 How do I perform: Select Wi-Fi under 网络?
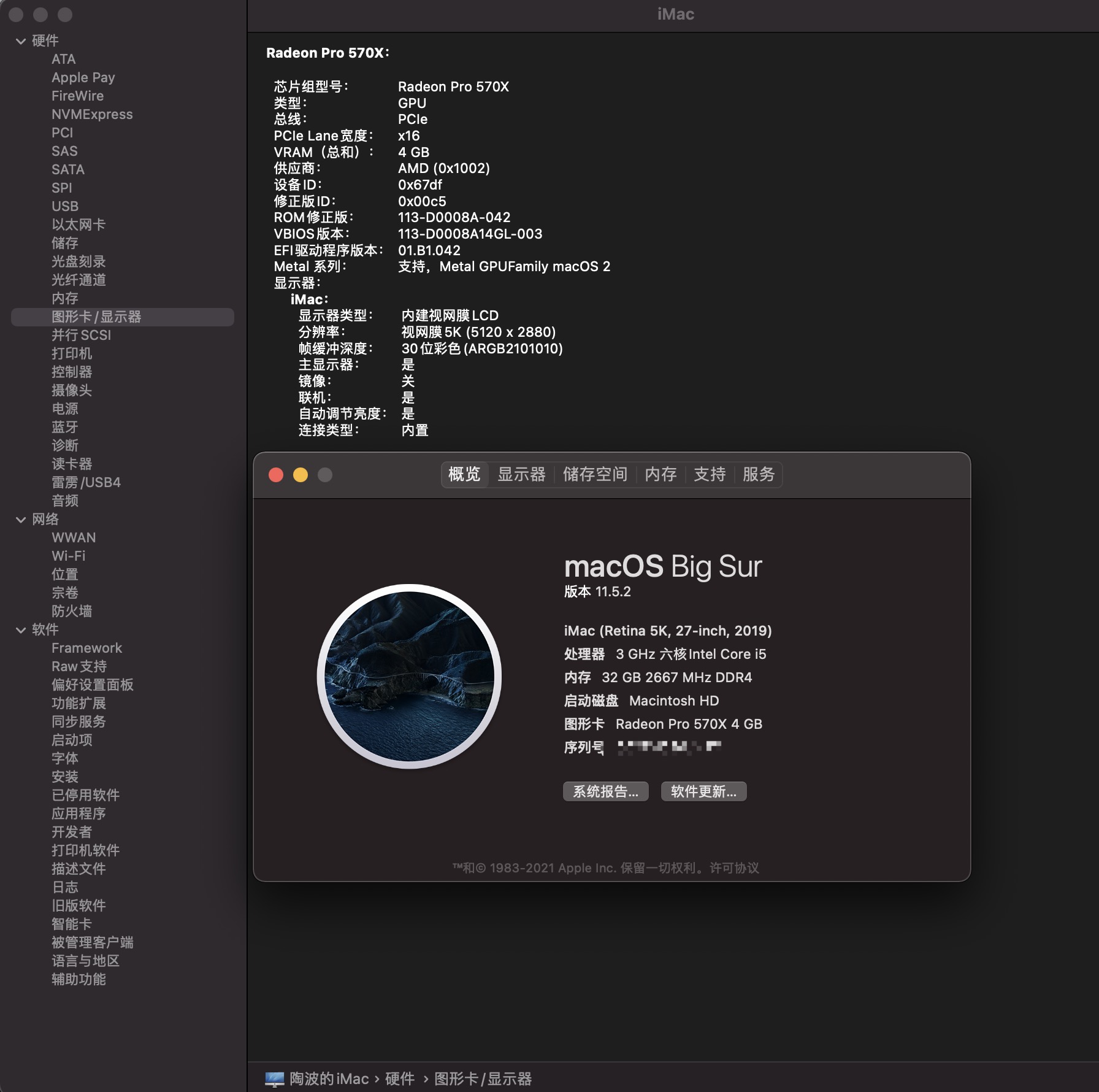coord(69,556)
